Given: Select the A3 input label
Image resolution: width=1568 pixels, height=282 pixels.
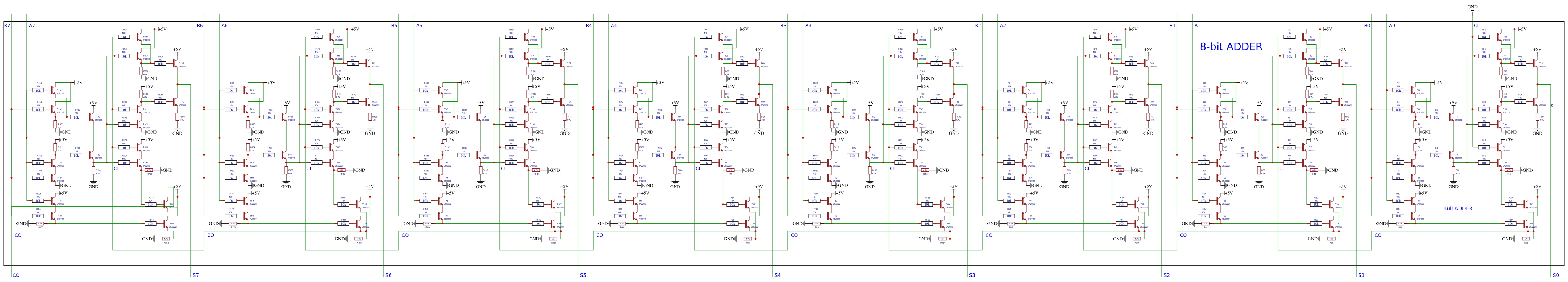Looking at the screenshot, I should pyautogui.click(x=808, y=26).
